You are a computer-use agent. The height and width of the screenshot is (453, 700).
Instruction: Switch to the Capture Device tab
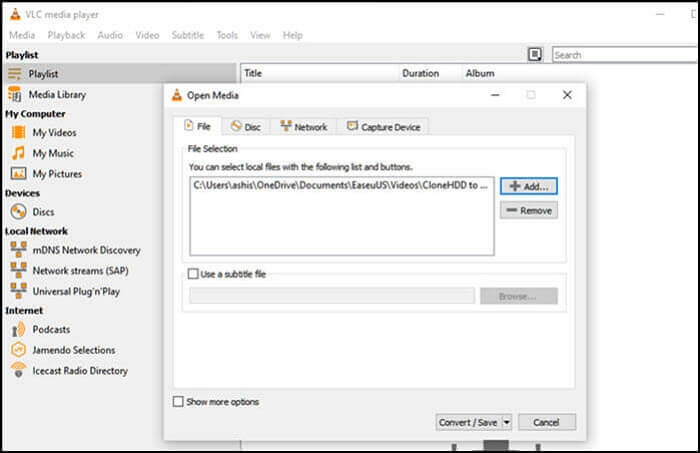pyautogui.click(x=383, y=127)
